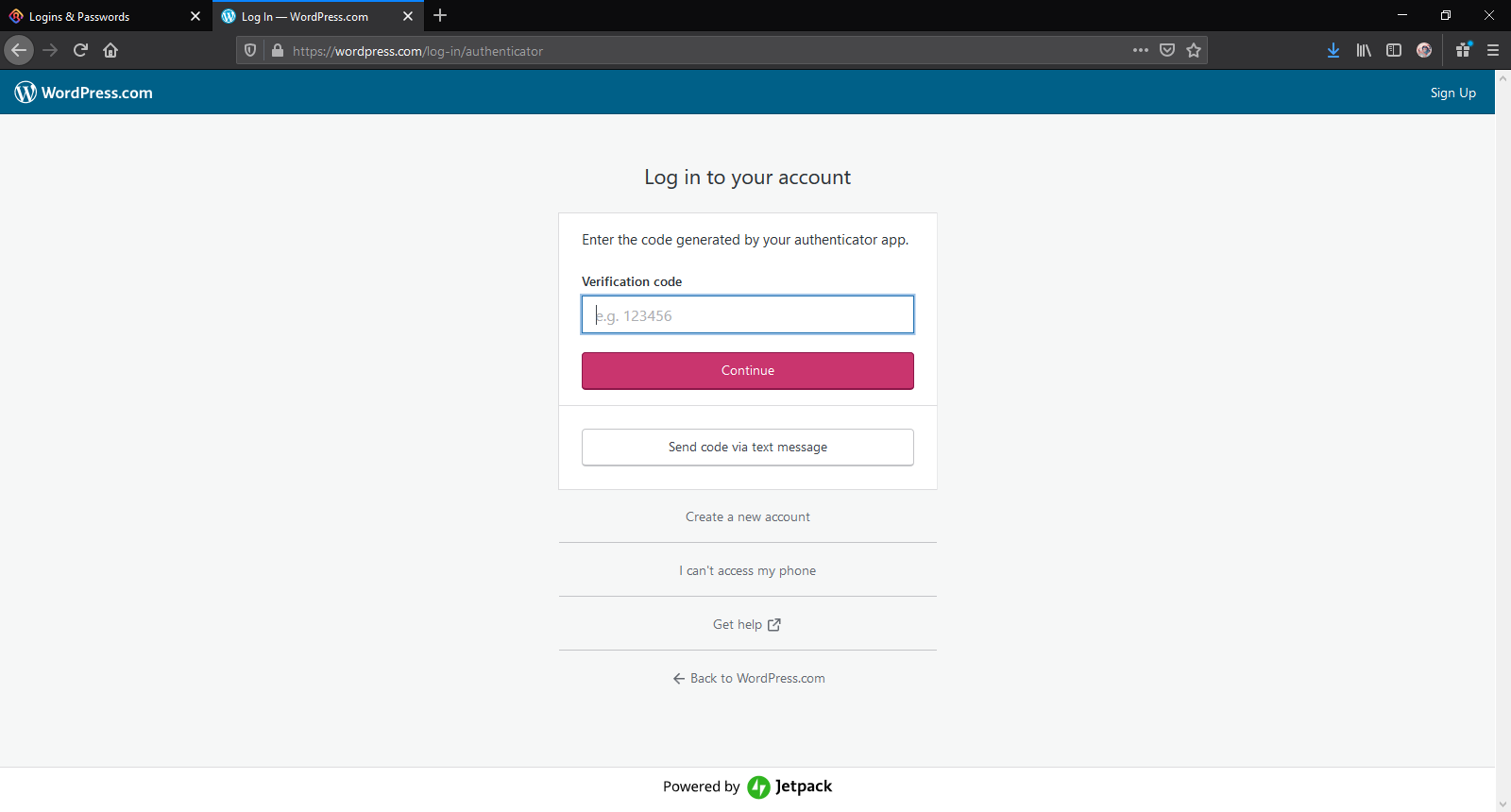Close the Log In WordPress.com tab
The image size is (1511, 812).
coord(408,16)
